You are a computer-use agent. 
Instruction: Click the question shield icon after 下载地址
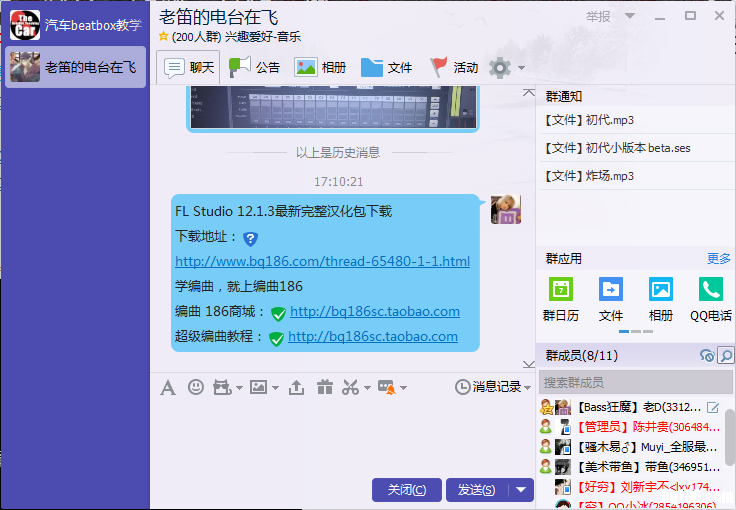tap(250, 239)
